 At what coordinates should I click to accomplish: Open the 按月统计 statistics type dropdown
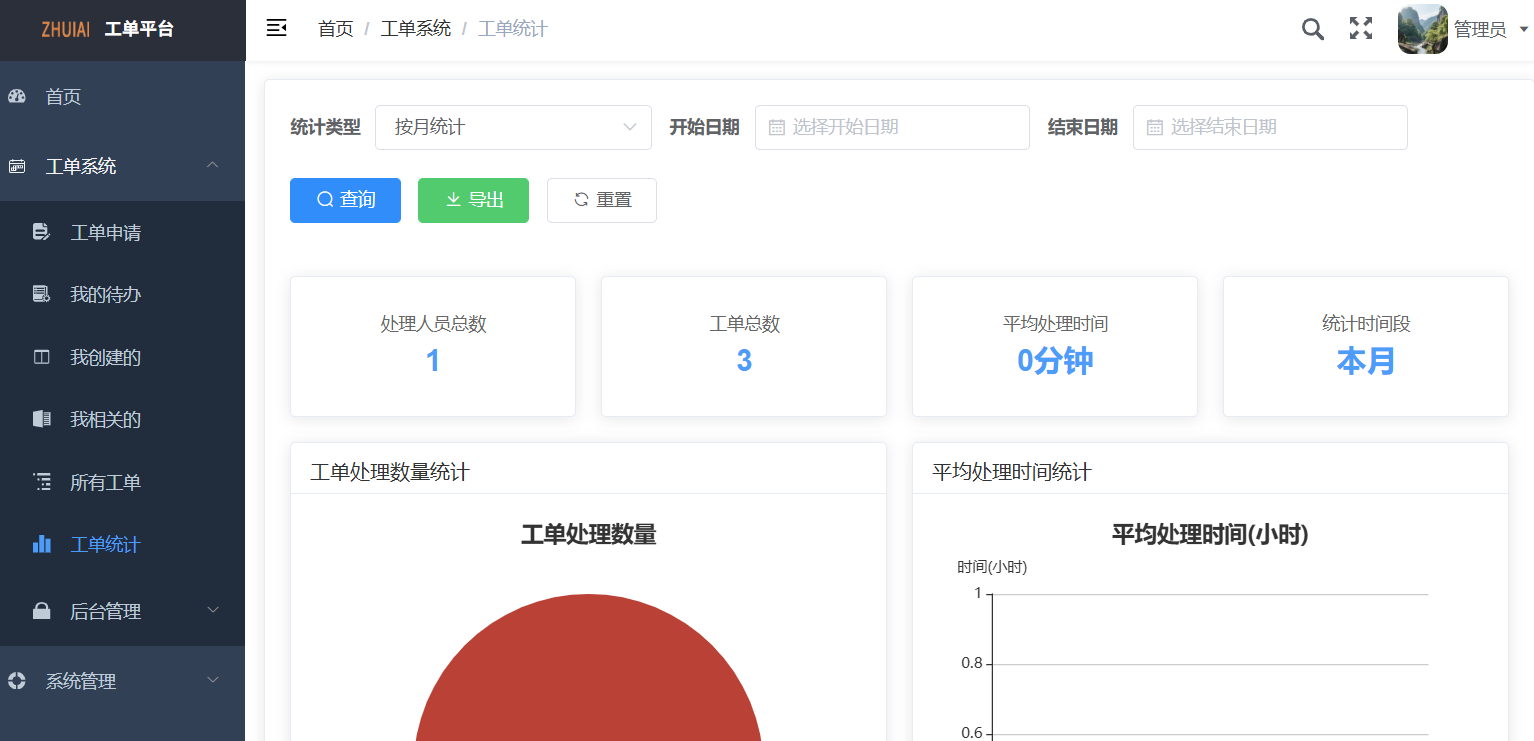513,127
